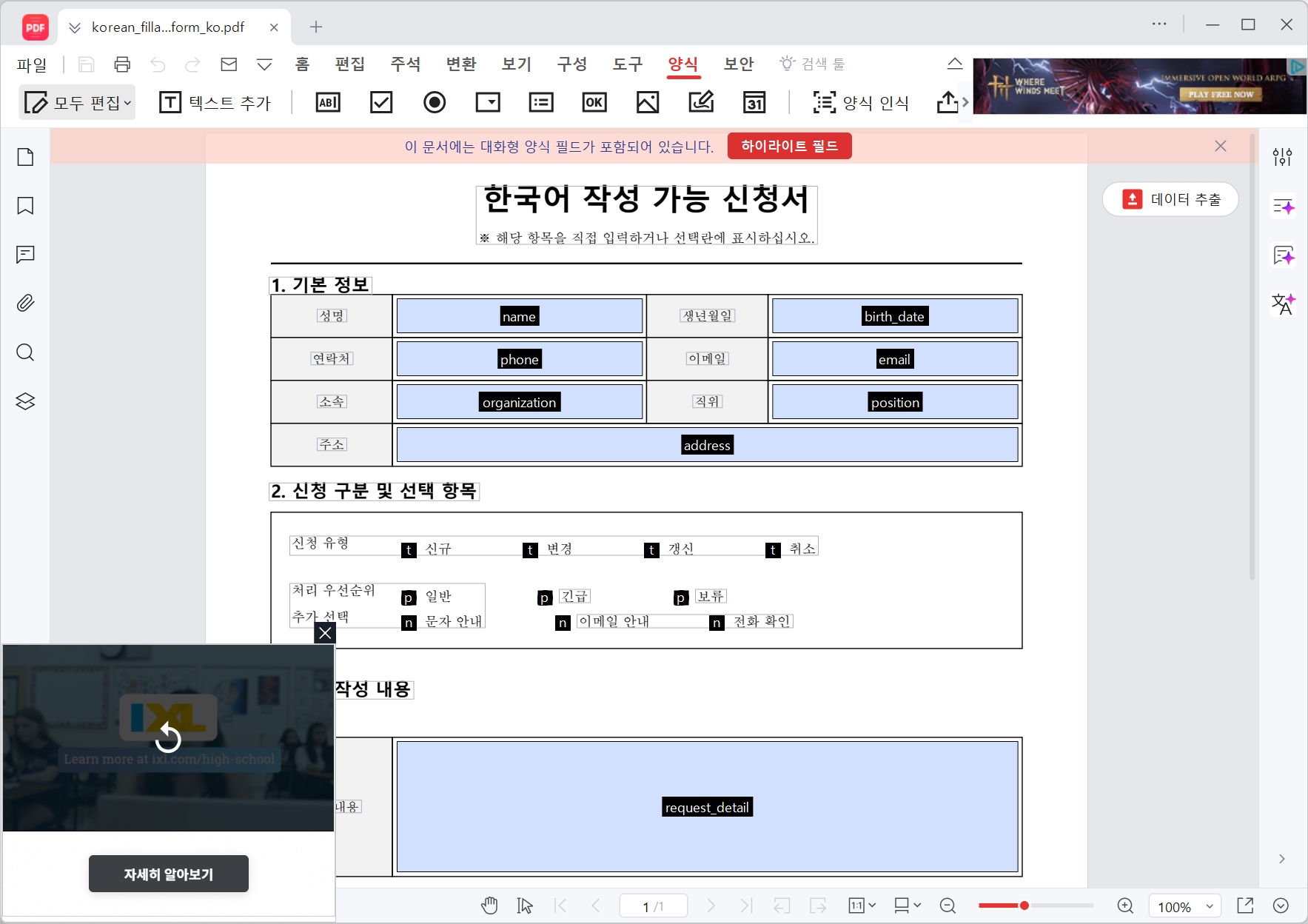This screenshot has width=1308, height=924.
Task: Close the IXL video ad popup
Action: (325, 632)
